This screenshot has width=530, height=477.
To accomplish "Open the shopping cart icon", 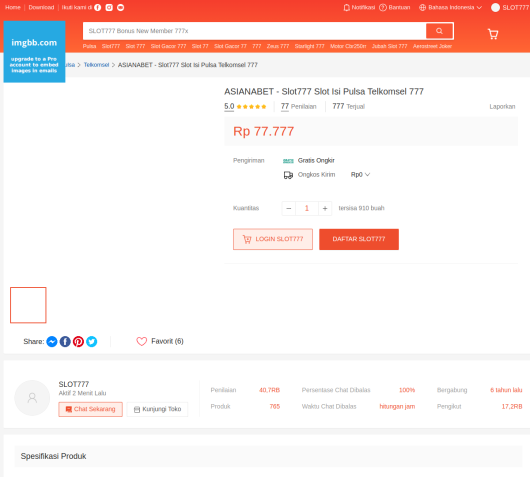I will [493, 34].
